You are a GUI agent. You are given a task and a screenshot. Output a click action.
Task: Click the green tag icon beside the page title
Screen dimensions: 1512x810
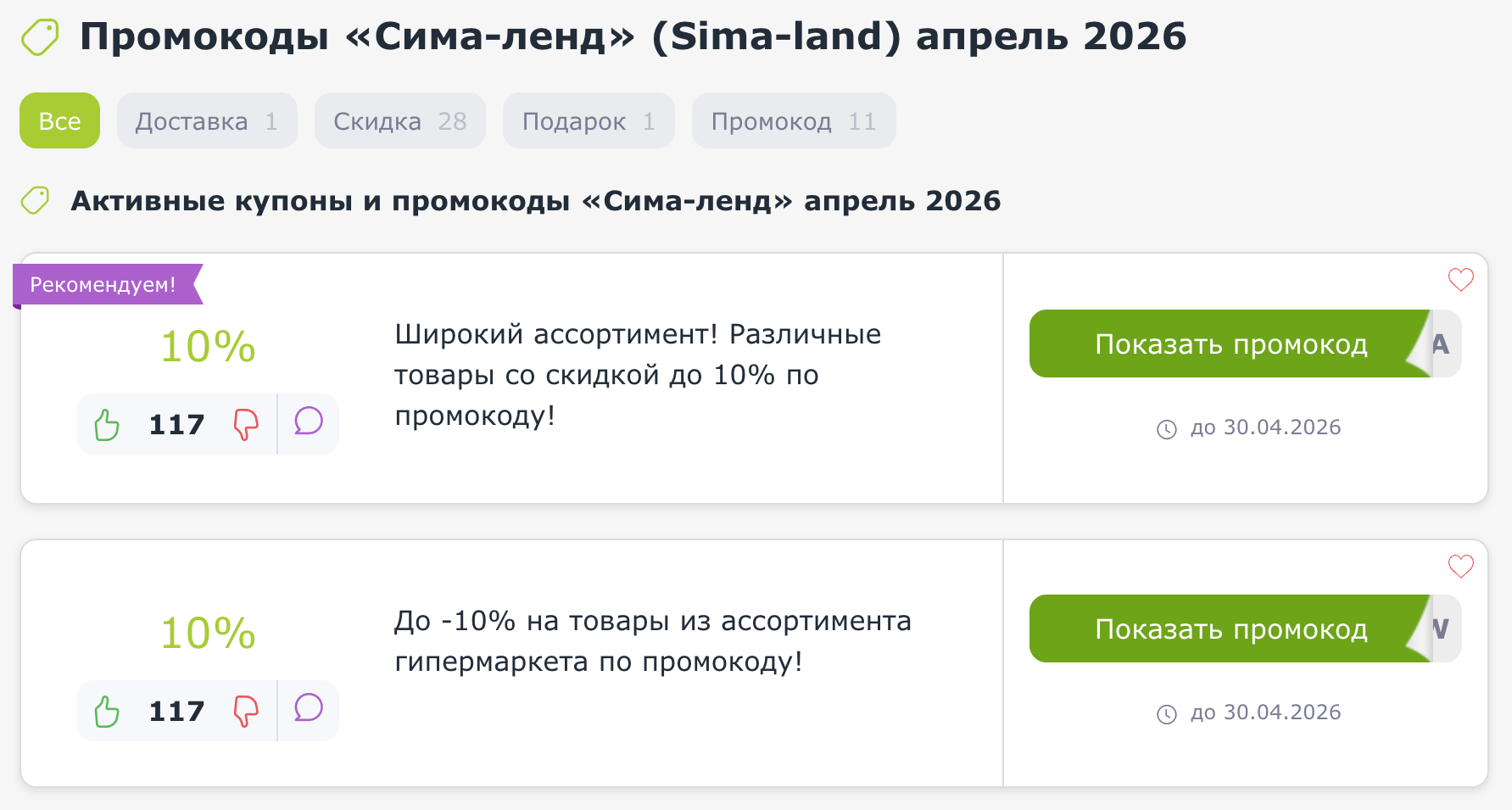40,37
